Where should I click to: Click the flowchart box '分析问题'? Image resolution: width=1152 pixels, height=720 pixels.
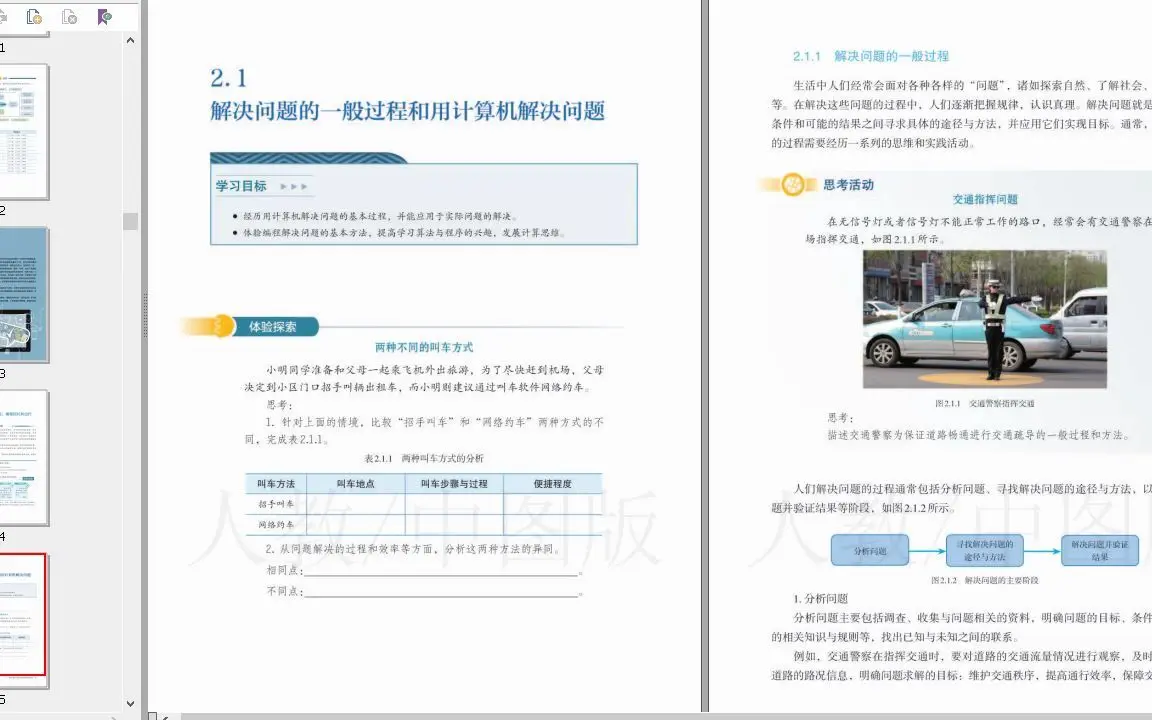tap(870, 550)
